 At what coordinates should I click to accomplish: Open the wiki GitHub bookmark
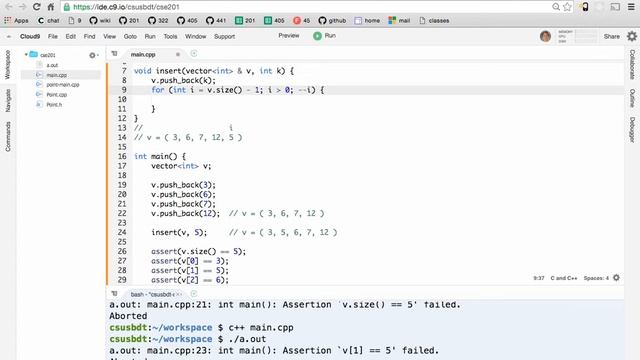tap(100, 20)
